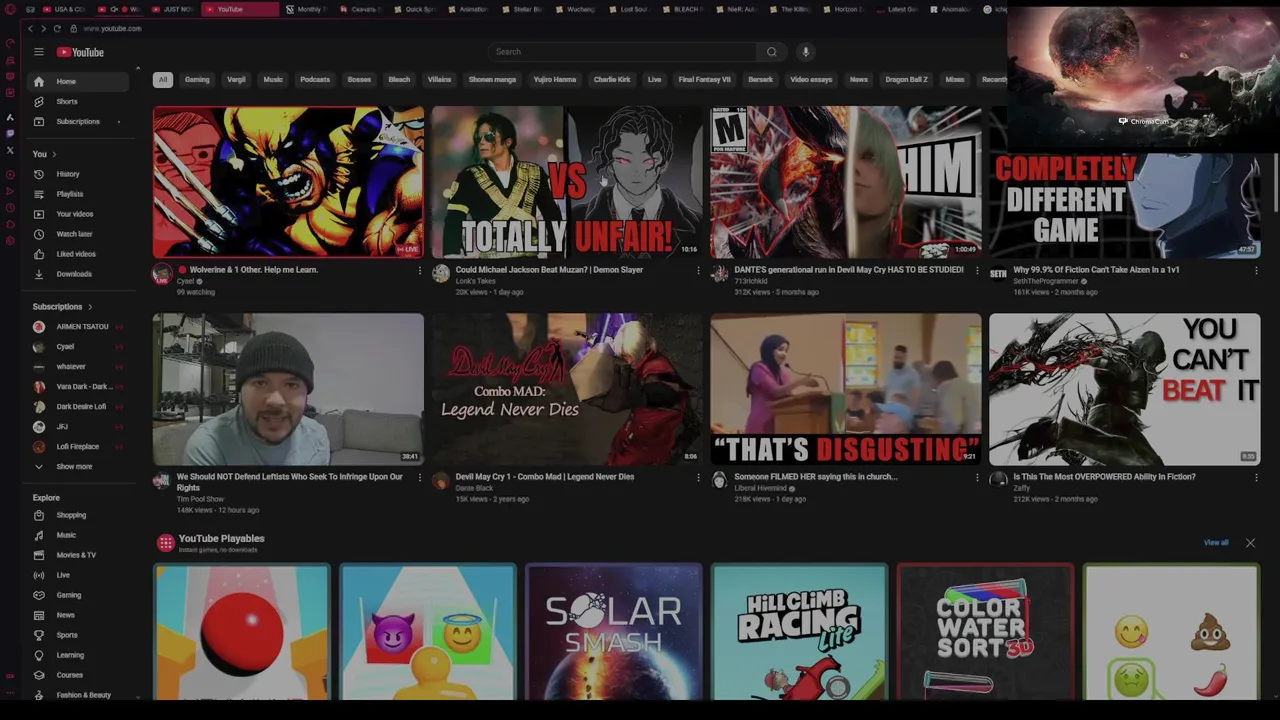
Task: Open the Tim Pool Show channel name
Action: click(200, 499)
